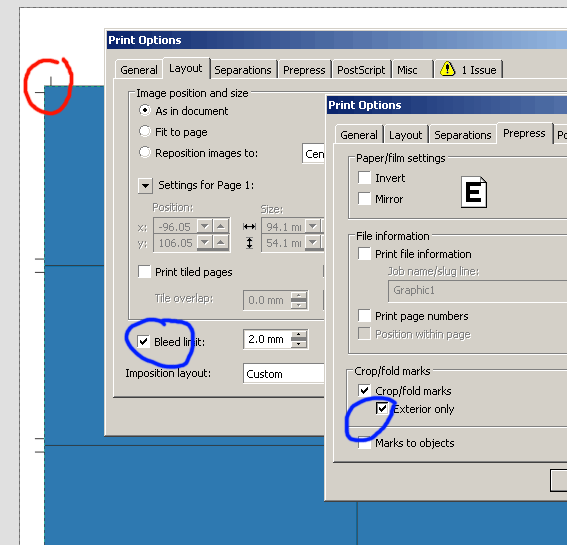Image resolution: width=567 pixels, height=545 pixels.
Task: Click the yellow warning icon on Issue tab
Action: [447, 69]
